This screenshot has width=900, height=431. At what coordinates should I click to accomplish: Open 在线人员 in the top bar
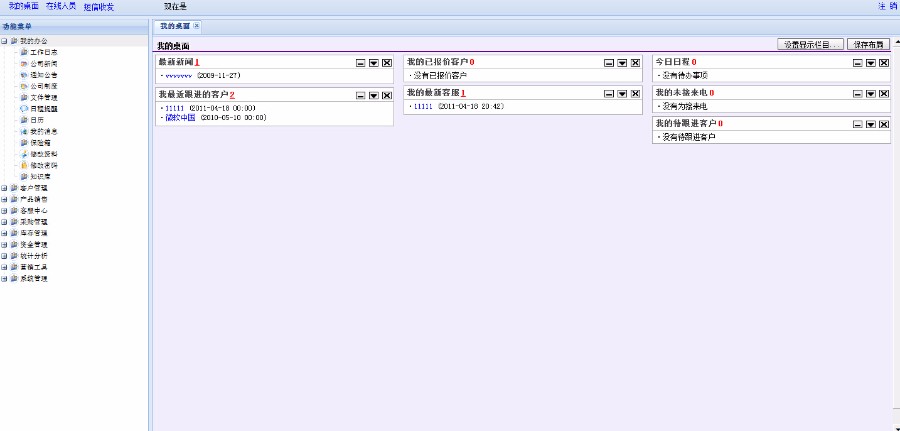(x=61, y=6)
